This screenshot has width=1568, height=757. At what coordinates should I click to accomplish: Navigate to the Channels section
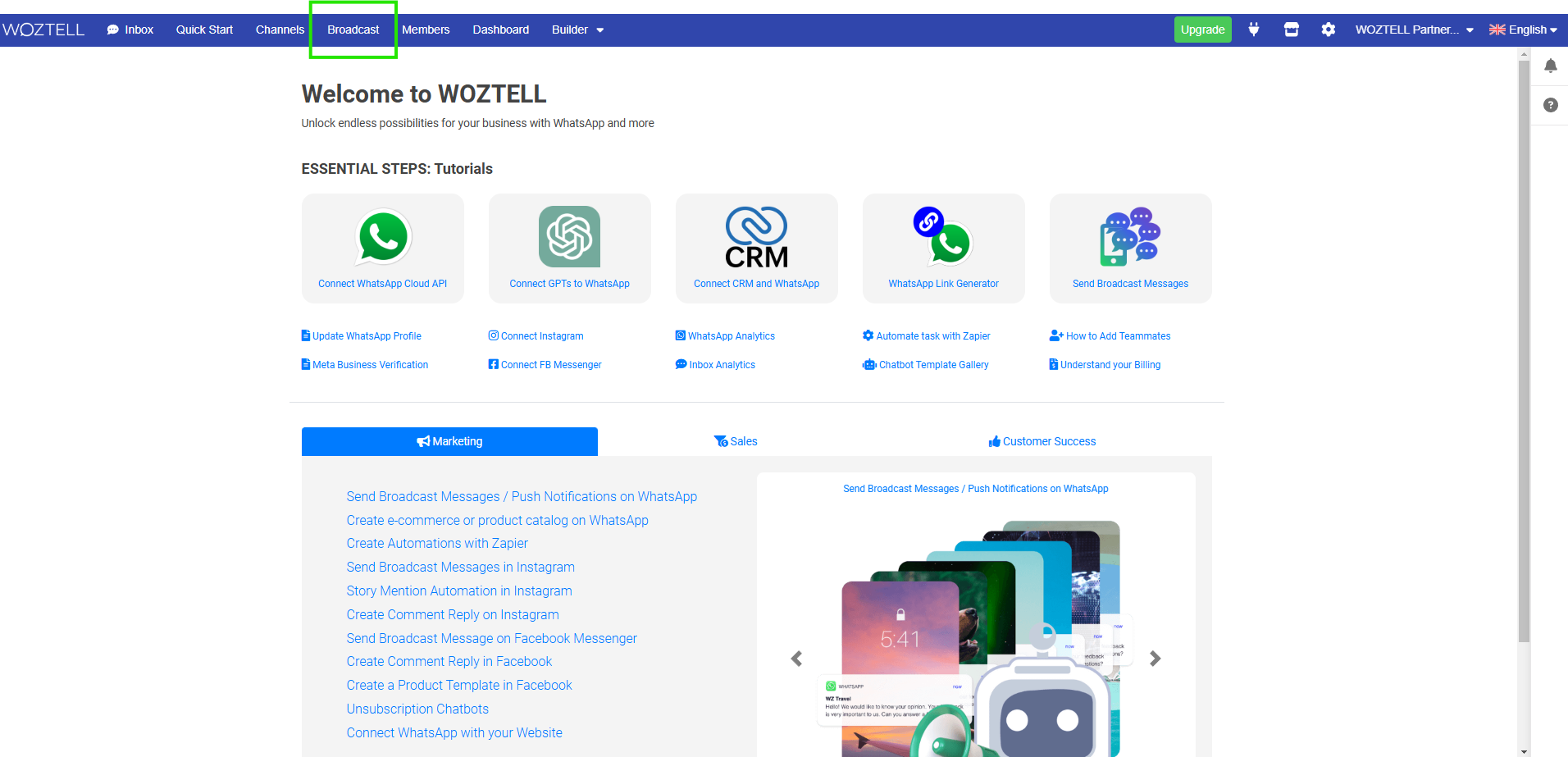coord(280,30)
